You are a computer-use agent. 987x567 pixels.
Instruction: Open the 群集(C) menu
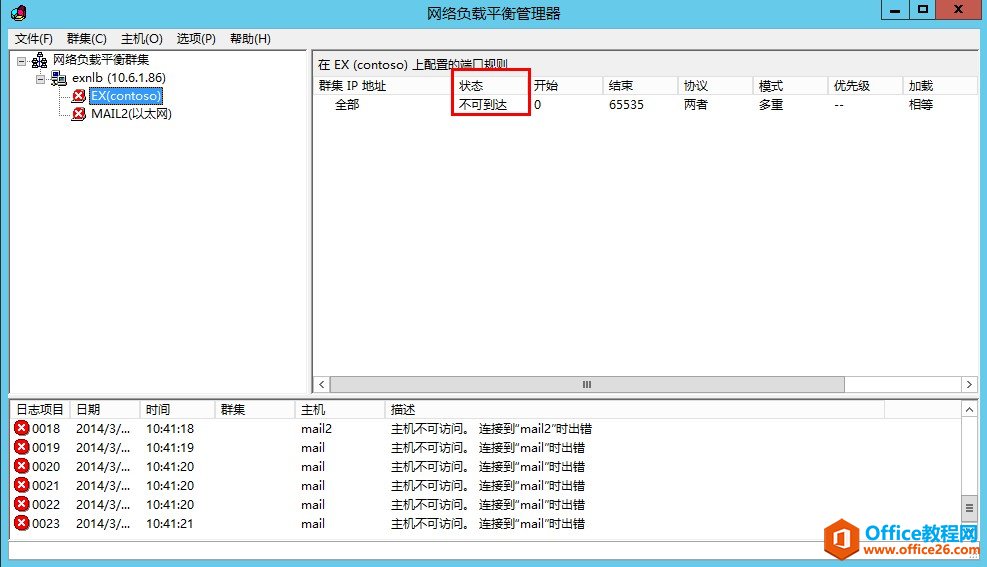coord(87,39)
